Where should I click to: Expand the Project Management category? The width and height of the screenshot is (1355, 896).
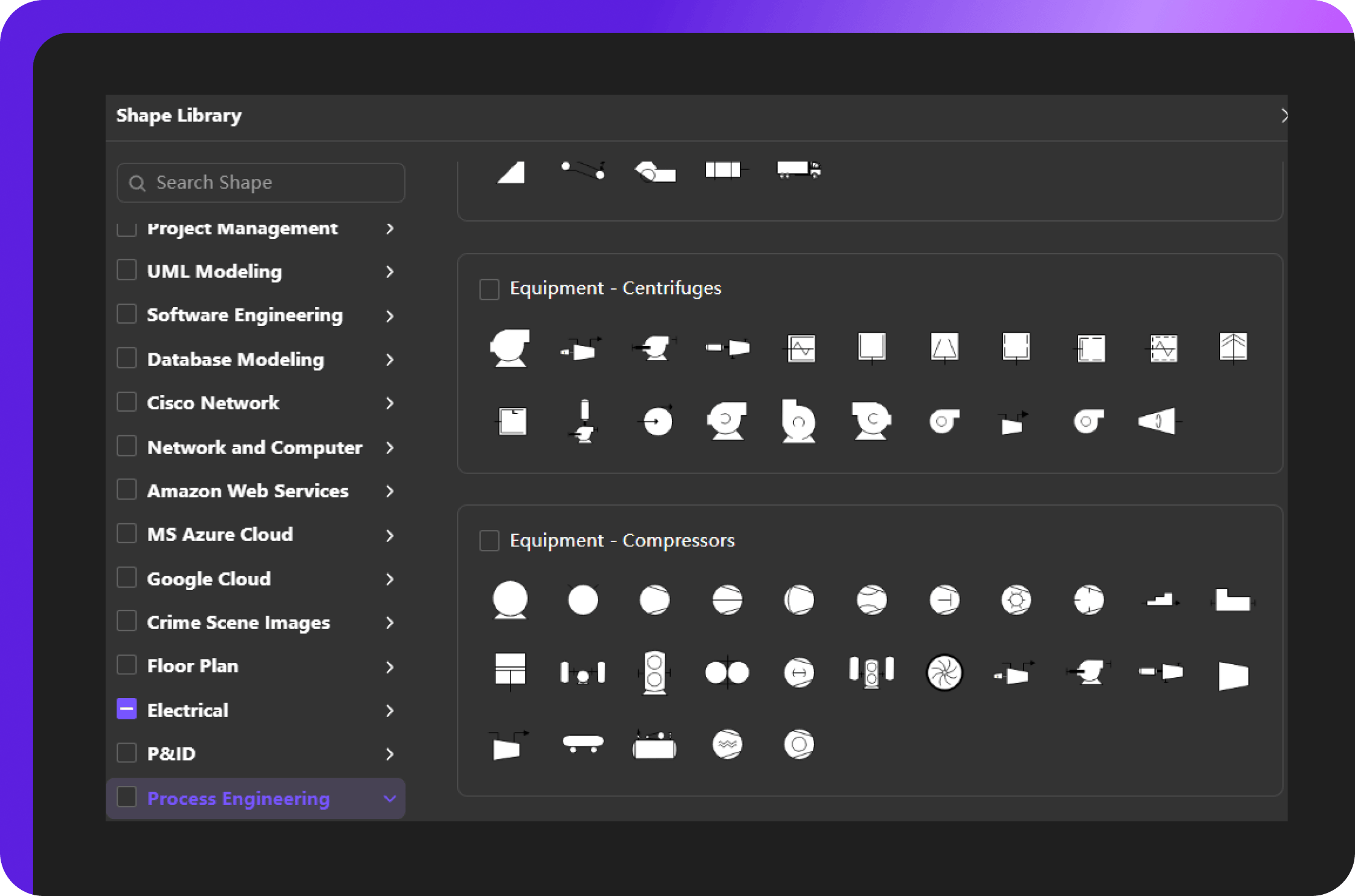tap(389, 227)
